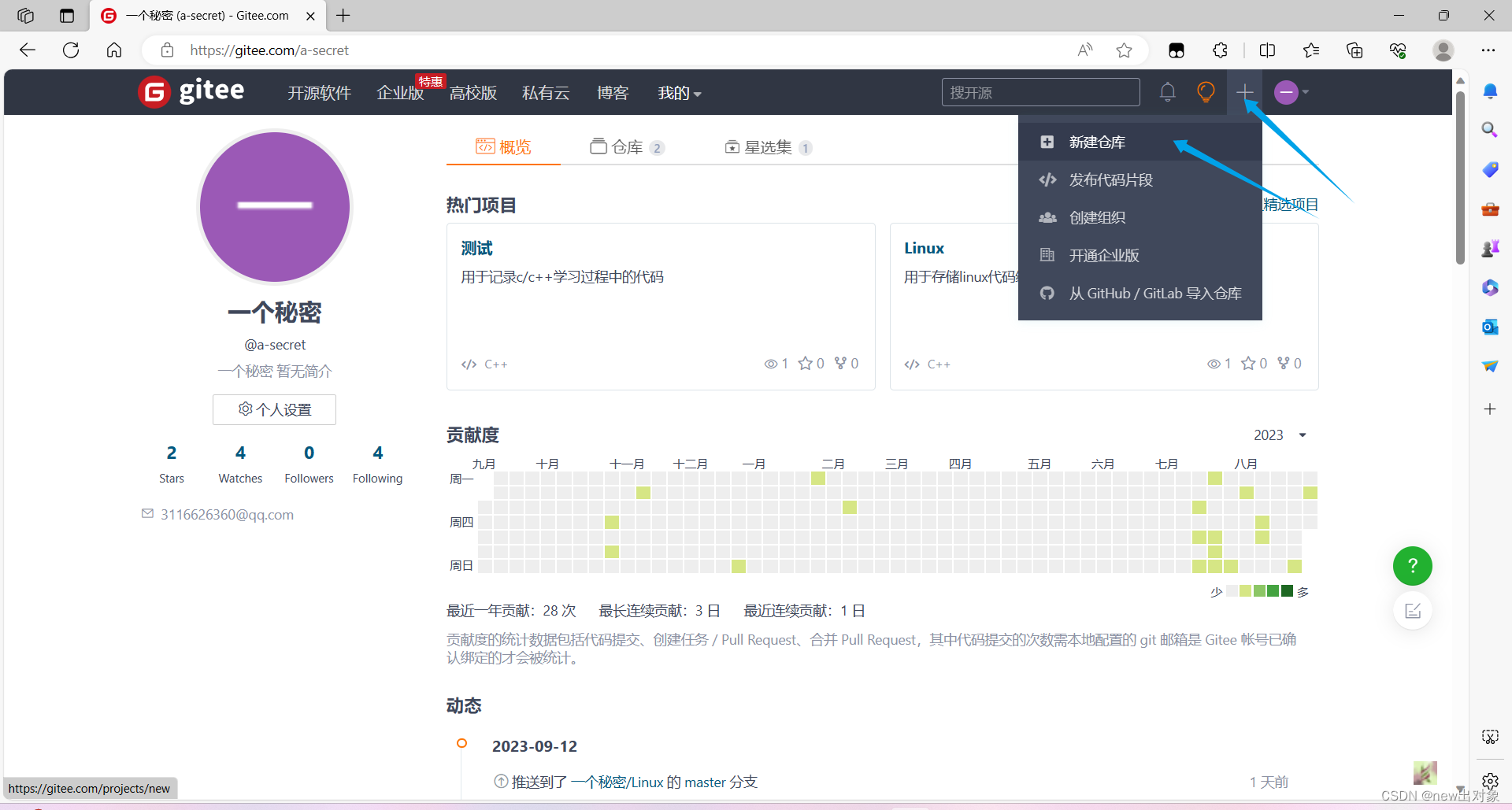Click the Gitee logo in the navbar
Viewport: 1512px width, 810px height.
(x=191, y=91)
